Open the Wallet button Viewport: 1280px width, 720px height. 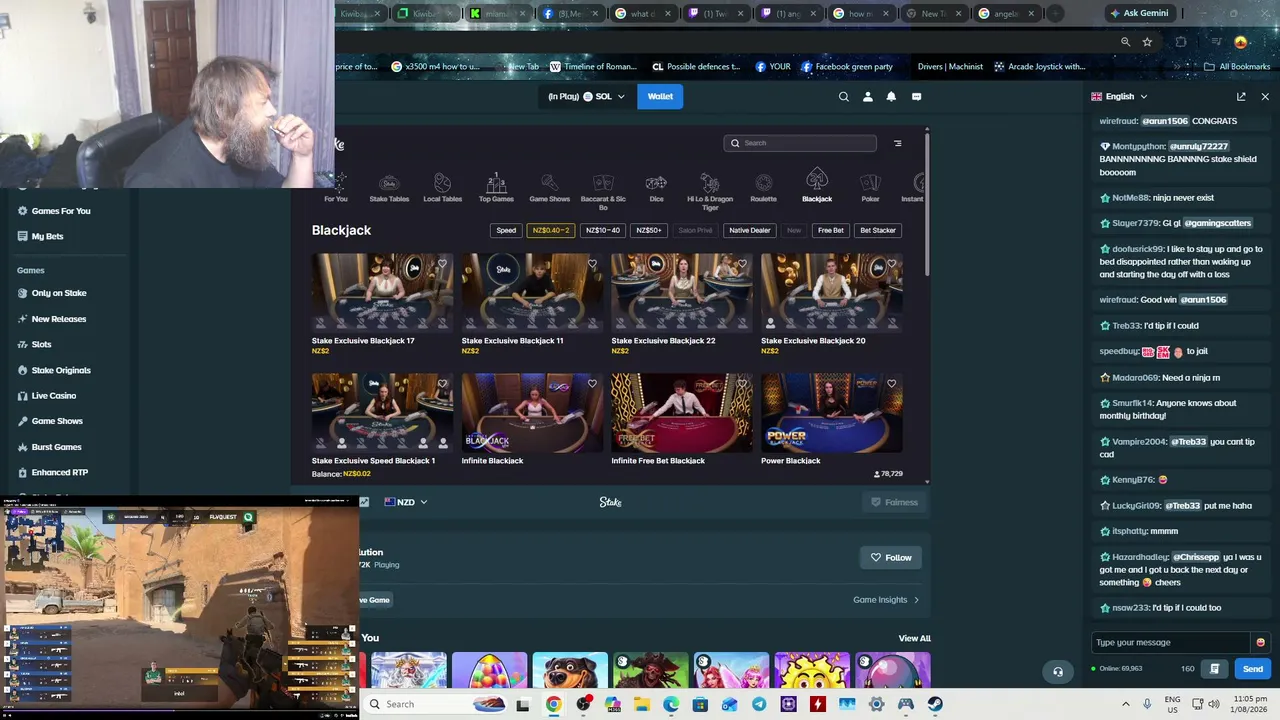coord(660,97)
